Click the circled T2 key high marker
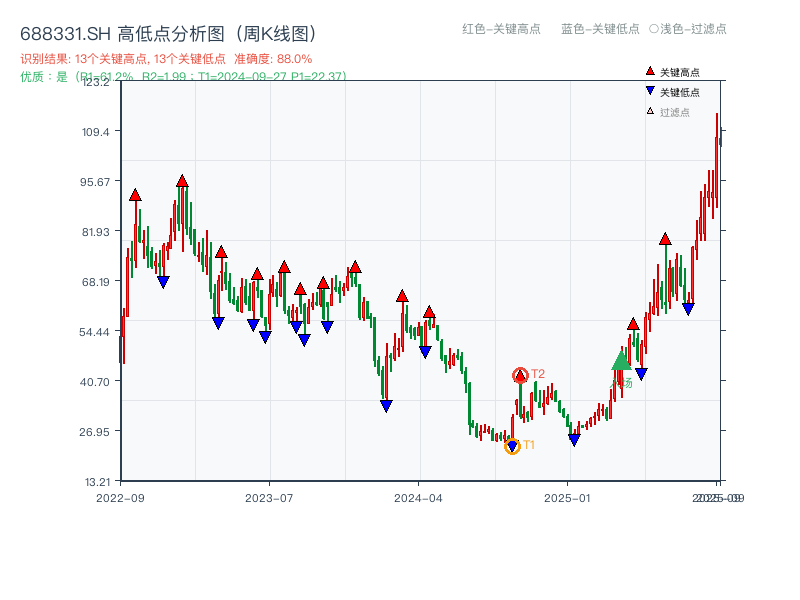This screenshot has width=800, height=600. click(x=520, y=374)
